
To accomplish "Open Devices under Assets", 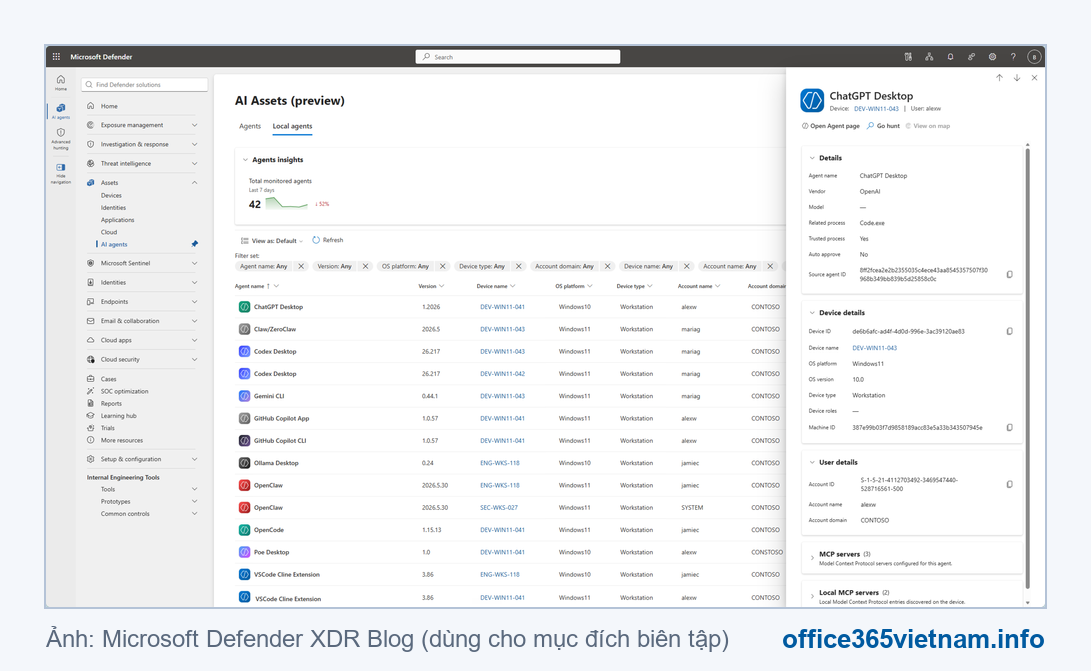I will (111, 196).
